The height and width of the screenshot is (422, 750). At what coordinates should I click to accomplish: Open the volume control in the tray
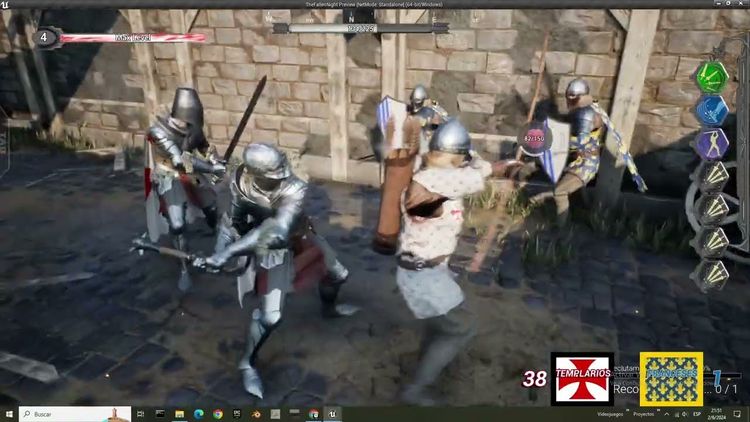tap(685, 414)
